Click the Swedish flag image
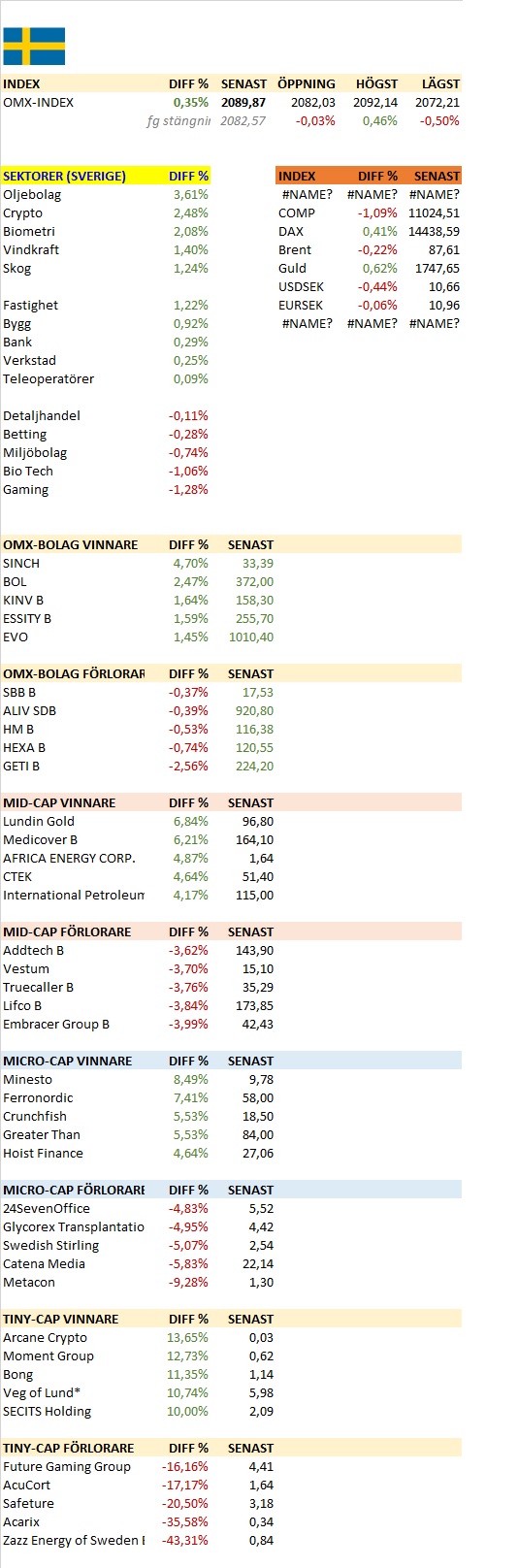The width and height of the screenshot is (518, 1568). coord(34,47)
